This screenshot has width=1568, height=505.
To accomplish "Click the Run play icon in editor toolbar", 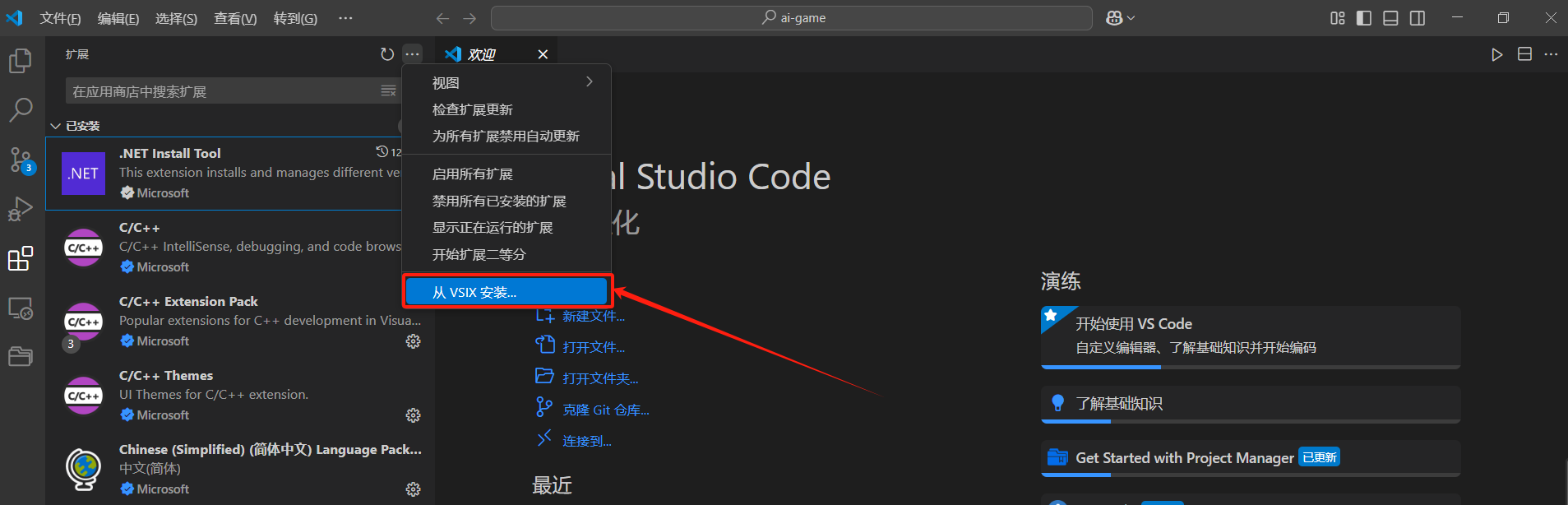I will pyautogui.click(x=1497, y=54).
